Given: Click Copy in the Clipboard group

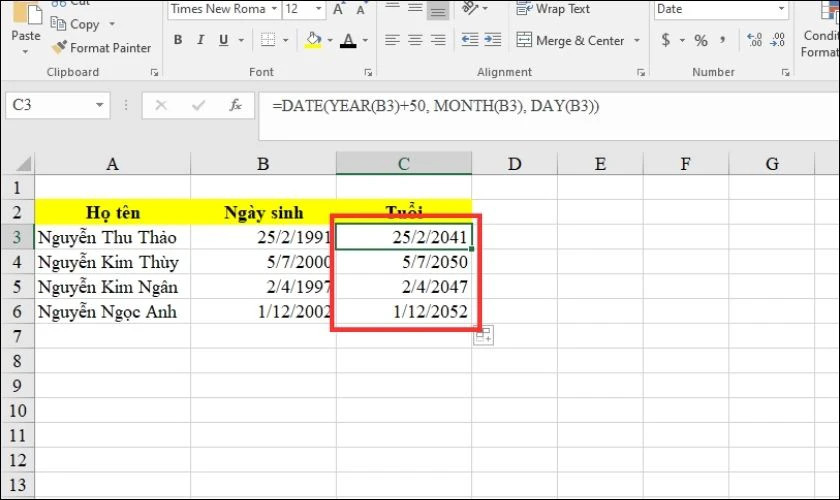Looking at the screenshot, I should [75, 24].
